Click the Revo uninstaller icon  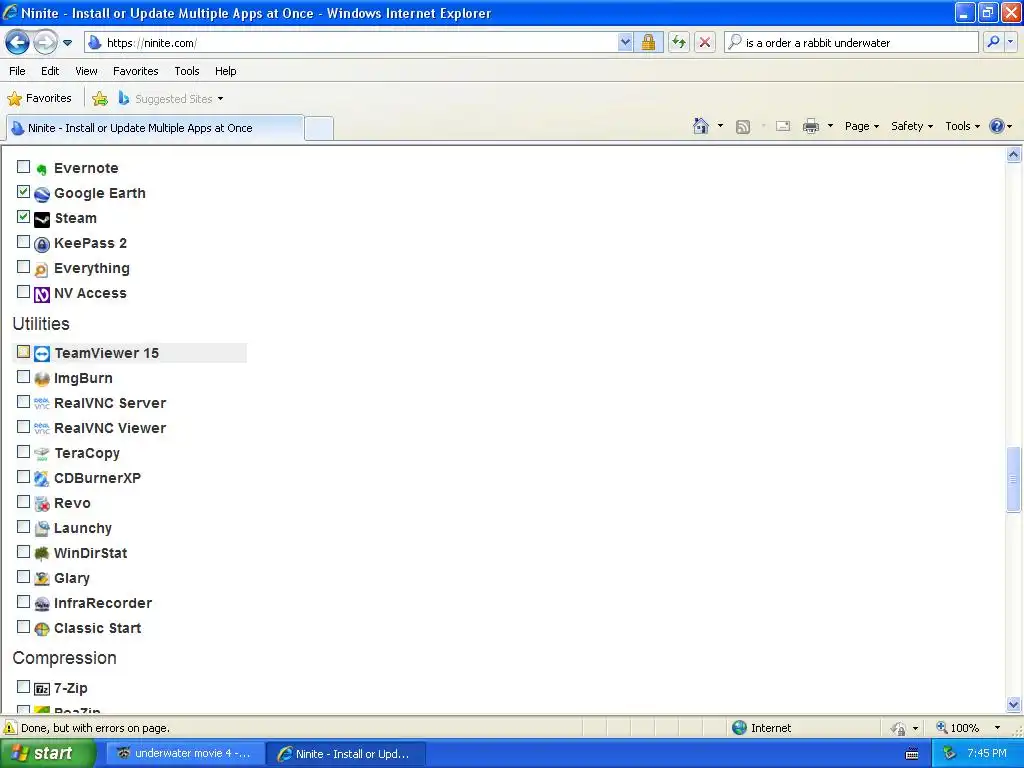[42, 504]
